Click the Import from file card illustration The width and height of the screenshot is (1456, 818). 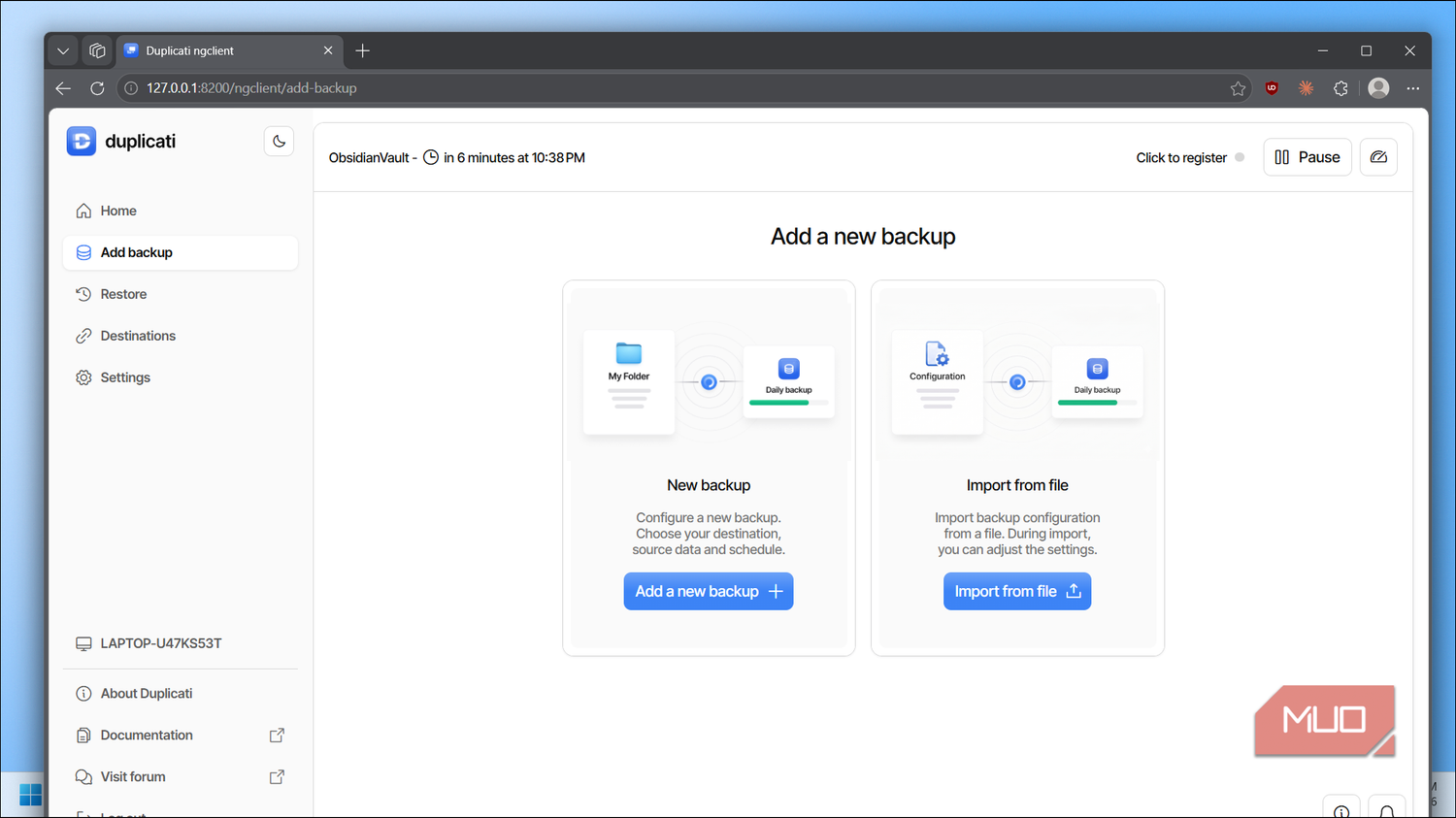(1017, 381)
